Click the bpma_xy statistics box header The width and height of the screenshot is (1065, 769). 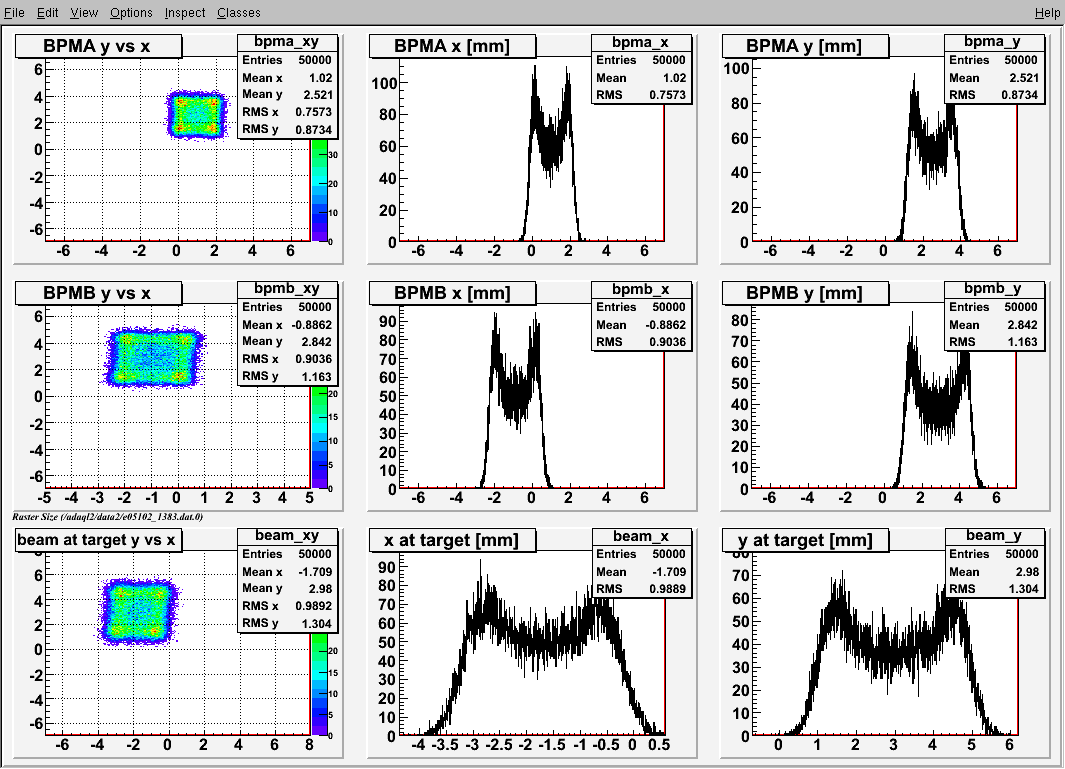coord(287,42)
